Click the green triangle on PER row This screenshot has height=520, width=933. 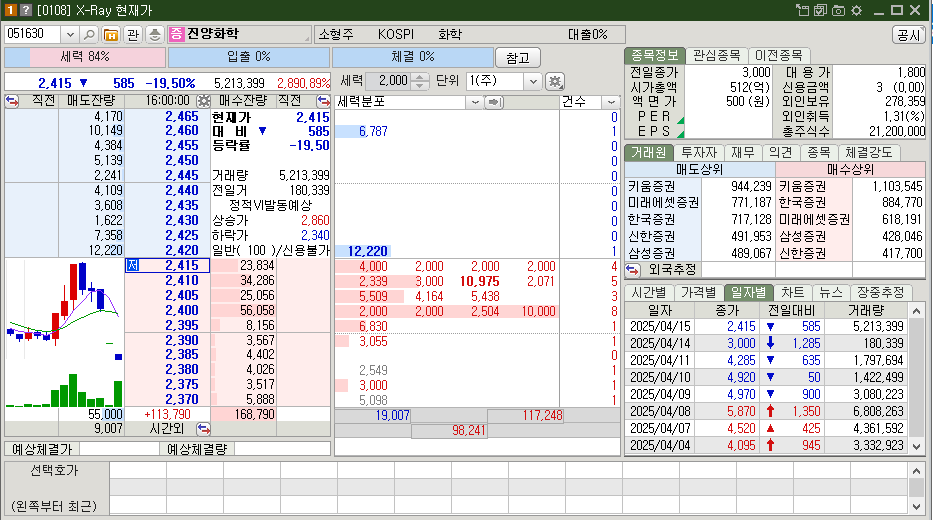681,120
